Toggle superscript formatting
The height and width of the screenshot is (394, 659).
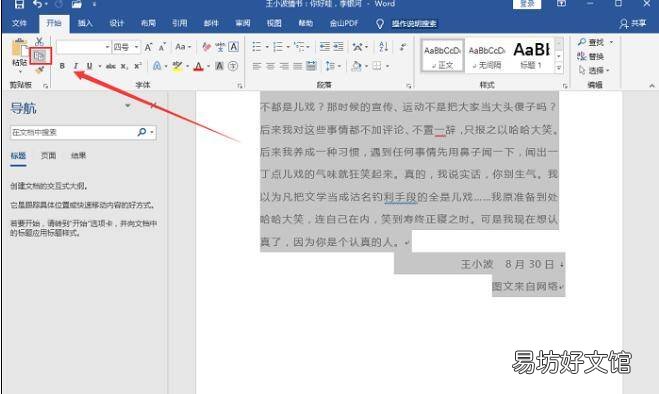click(138, 66)
